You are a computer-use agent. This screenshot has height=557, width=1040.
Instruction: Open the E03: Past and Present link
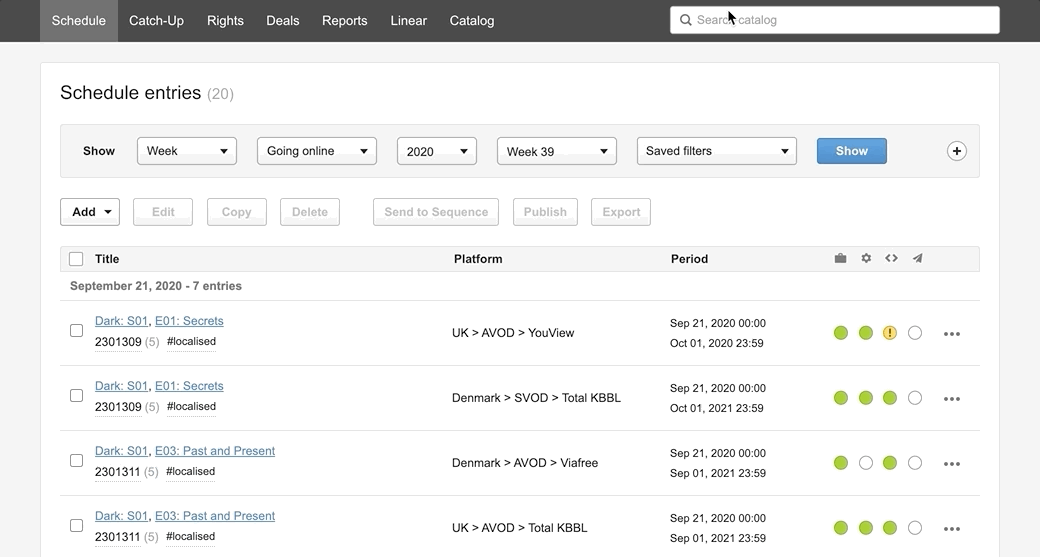click(x=215, y=451)
